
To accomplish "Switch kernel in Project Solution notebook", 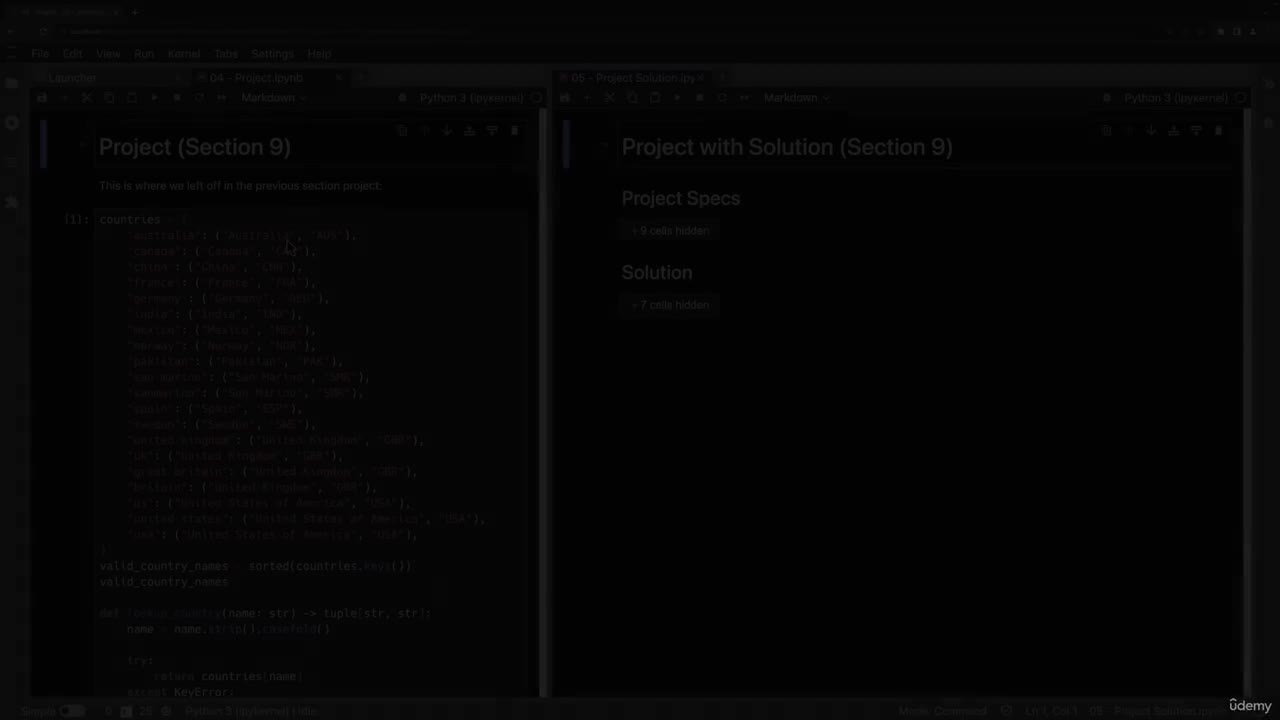I will [1177, 98].
